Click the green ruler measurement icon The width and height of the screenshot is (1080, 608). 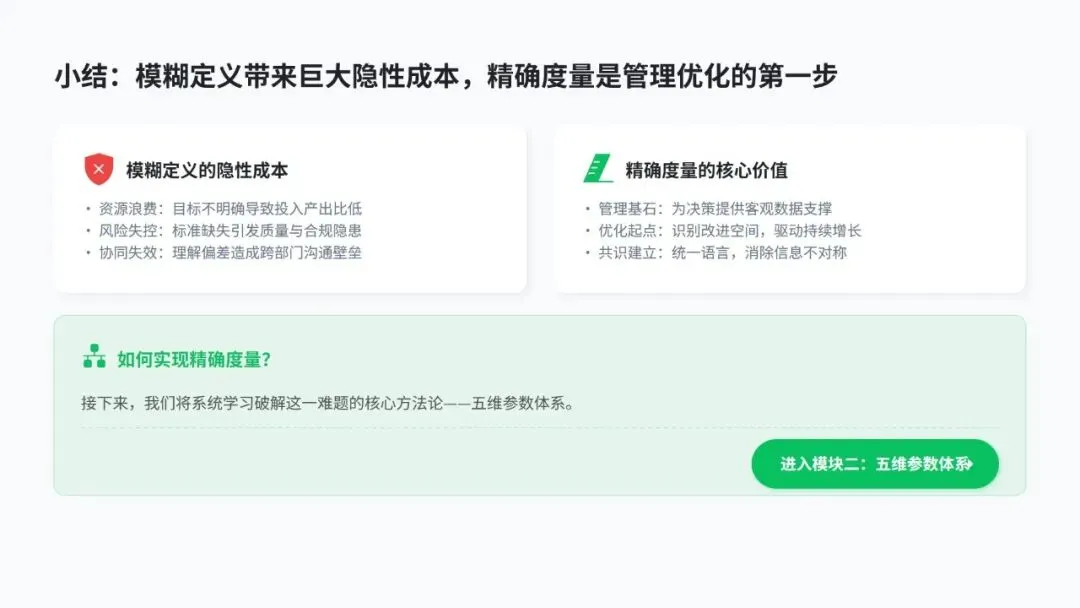[598, 169]
